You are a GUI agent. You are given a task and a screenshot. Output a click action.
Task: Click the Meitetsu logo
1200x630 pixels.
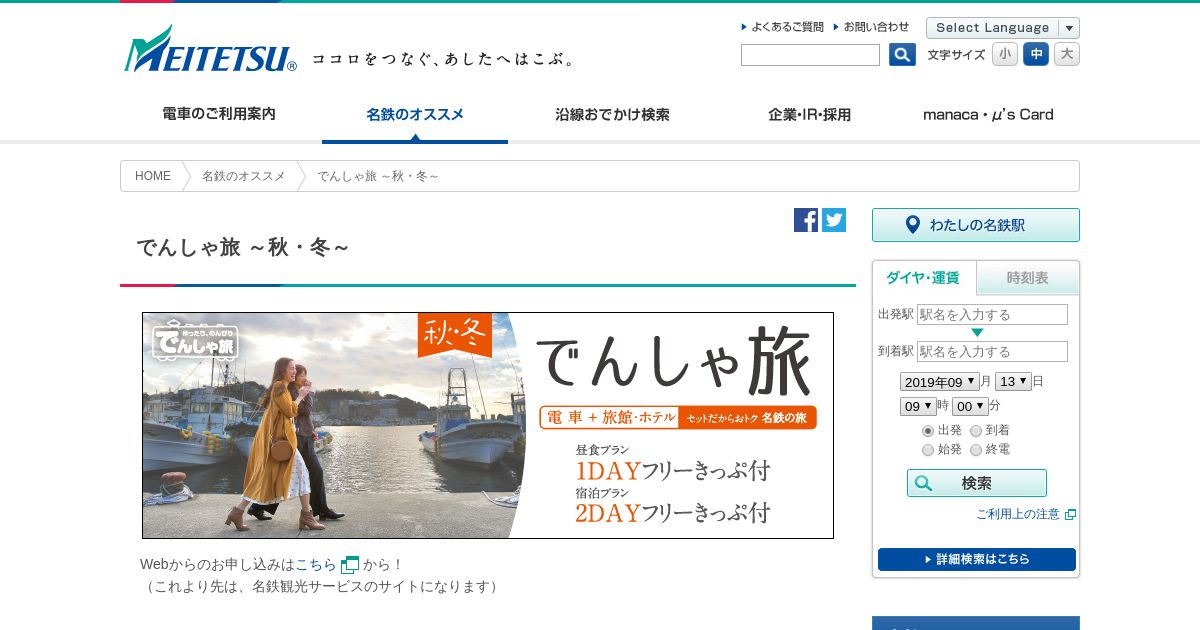pyautogui.click(x=210, y=49)
